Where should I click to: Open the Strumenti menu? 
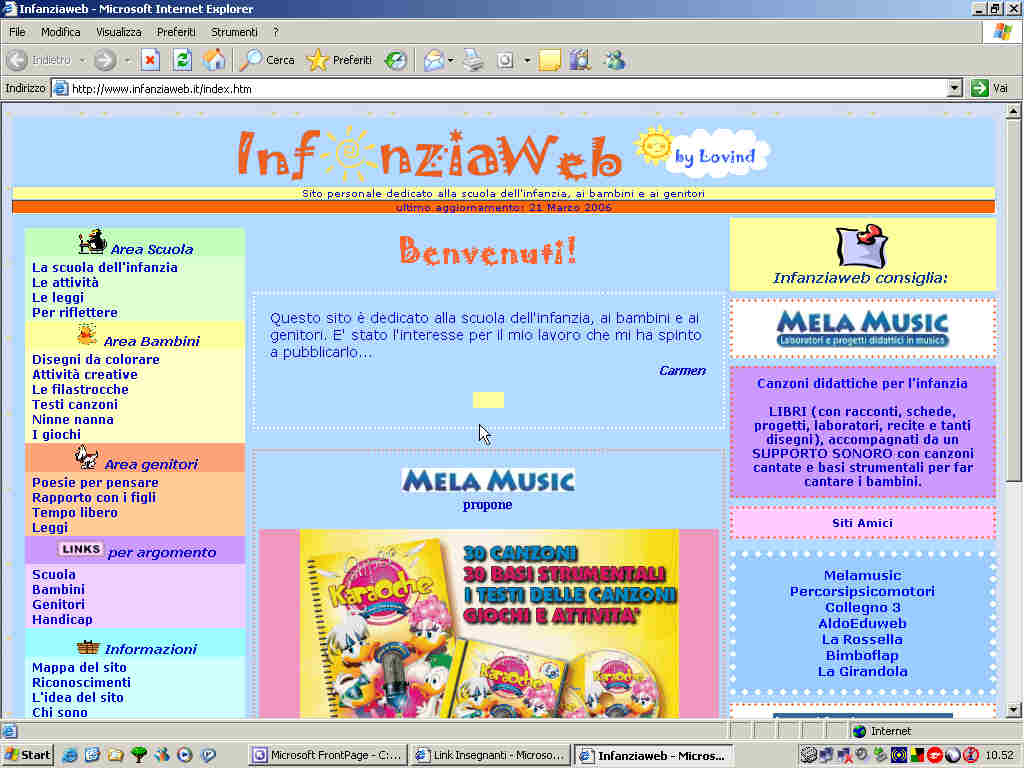234,32
